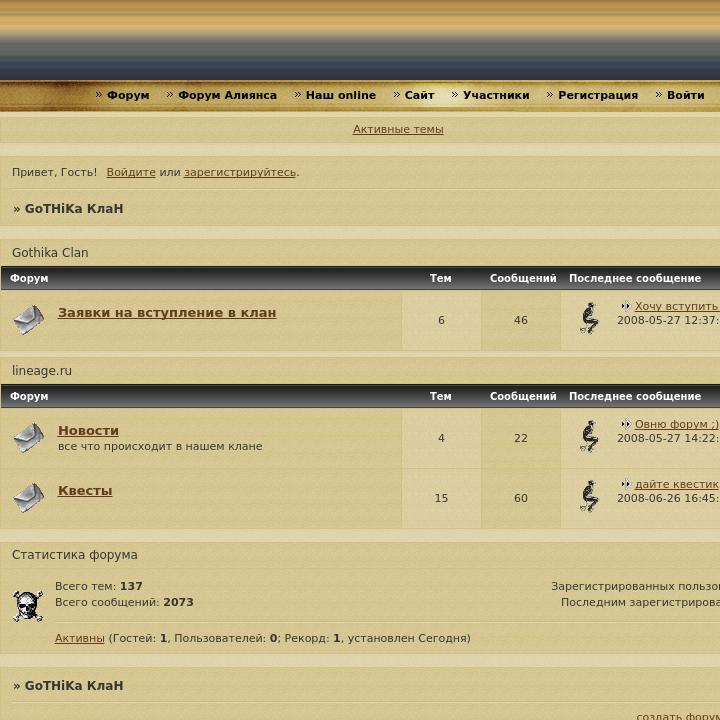Click date 2008-06-26 in Квесты row
The height and width of the screenshot is (720, 720).
point(647,498)
